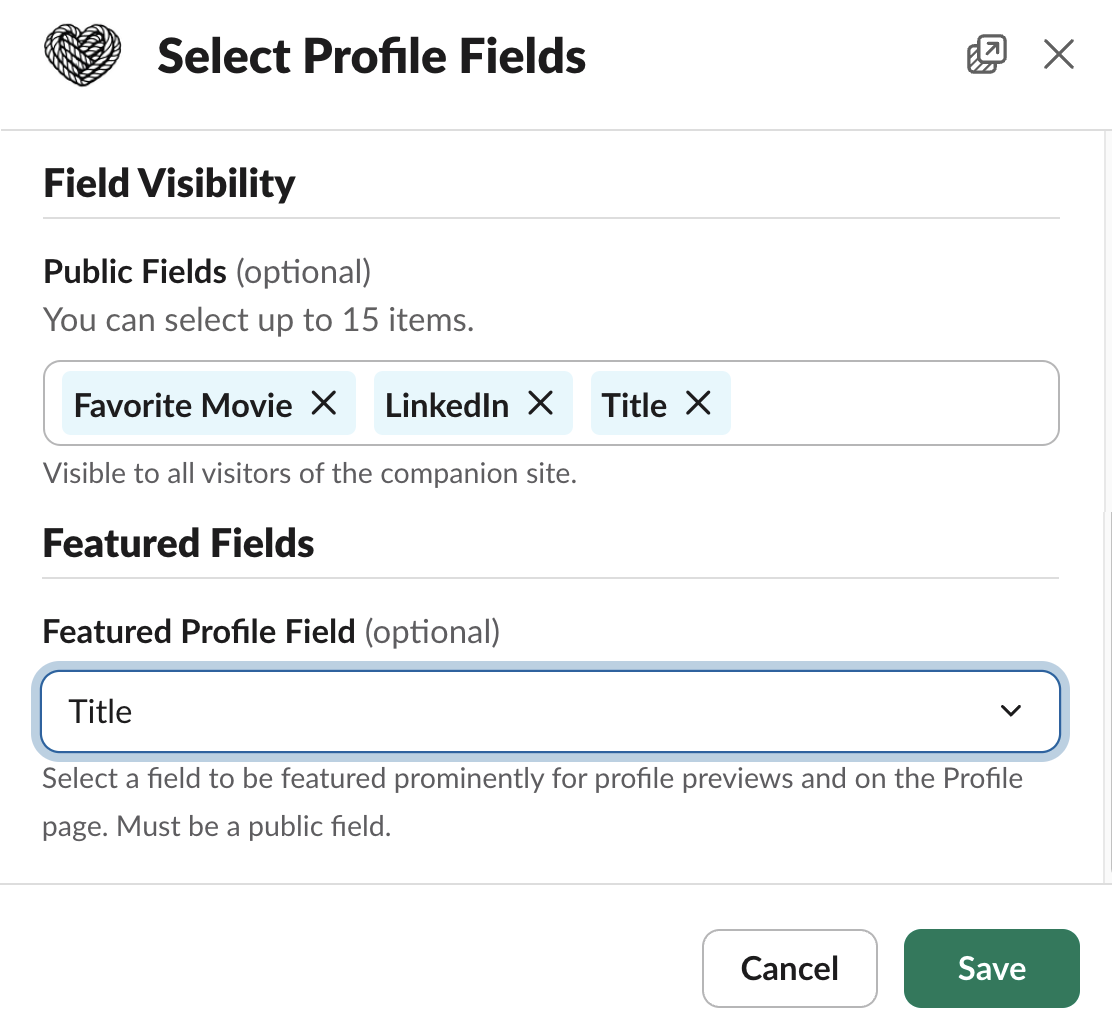Screen dimensions: 1112x1031
Task: Select the Title chip label in Public Fields
Action: coord(634,405)
